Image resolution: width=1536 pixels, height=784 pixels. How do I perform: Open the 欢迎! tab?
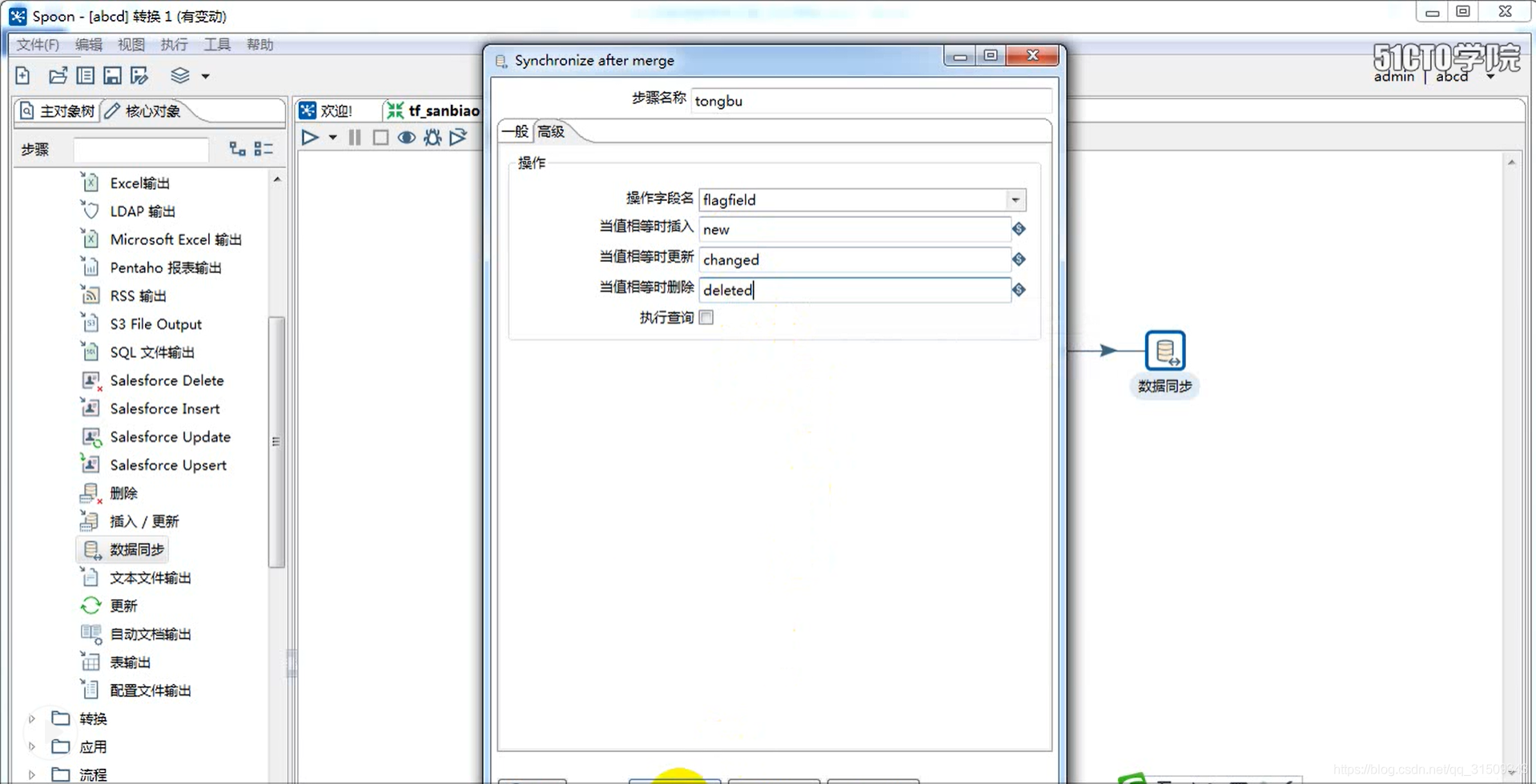(327, 111)
